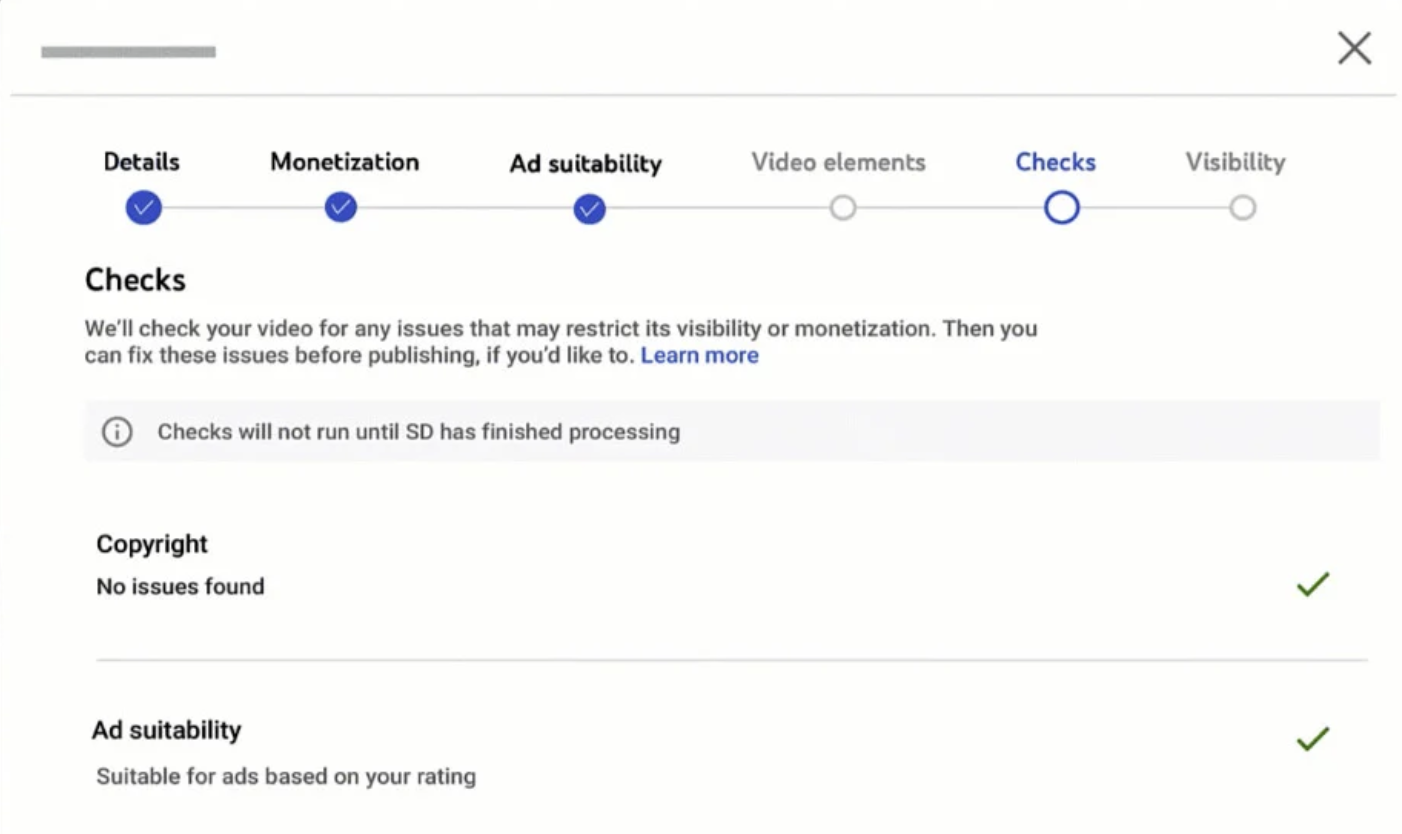Click the Video elements step circle
The width and height of the screenshot is (1402, 834).
pyautogui.click(x=843, y=208)
